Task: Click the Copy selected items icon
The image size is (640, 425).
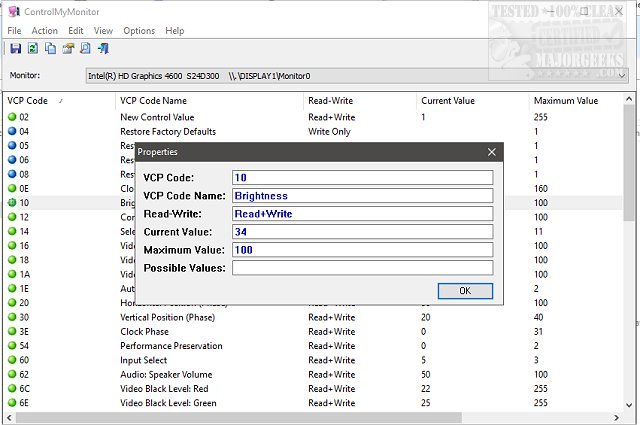Action: [x=50, y=48]
